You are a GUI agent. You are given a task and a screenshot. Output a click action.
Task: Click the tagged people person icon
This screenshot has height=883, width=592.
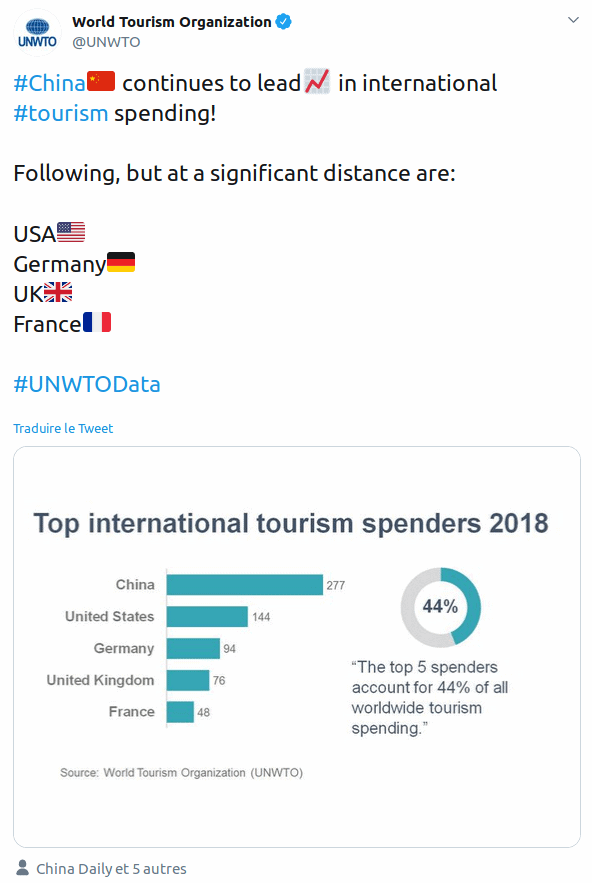click(x=23, y=868)
